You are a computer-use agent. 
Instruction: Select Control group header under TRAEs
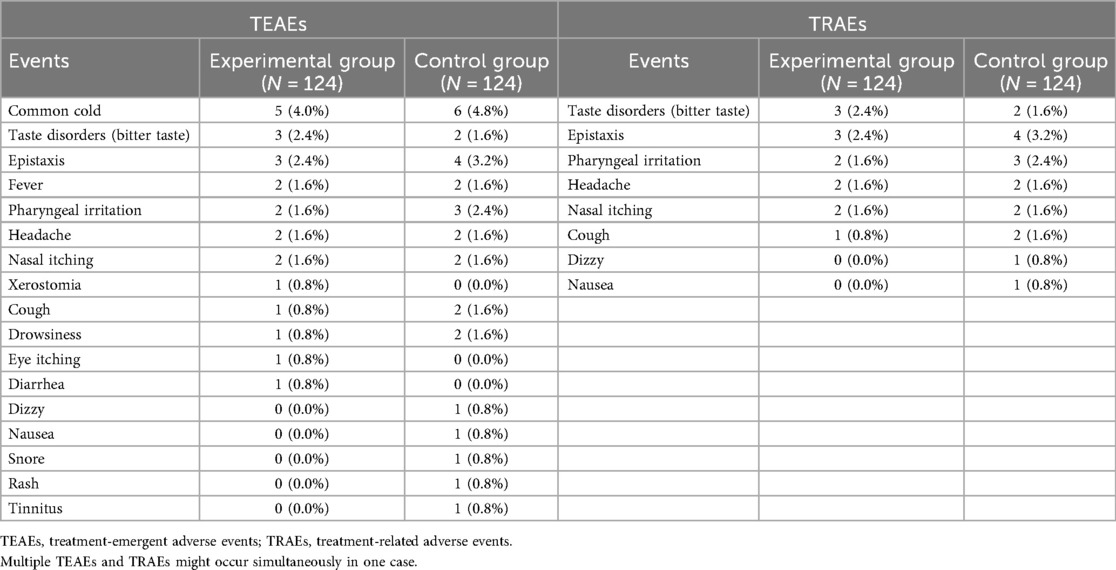[x=1039, y=71]
